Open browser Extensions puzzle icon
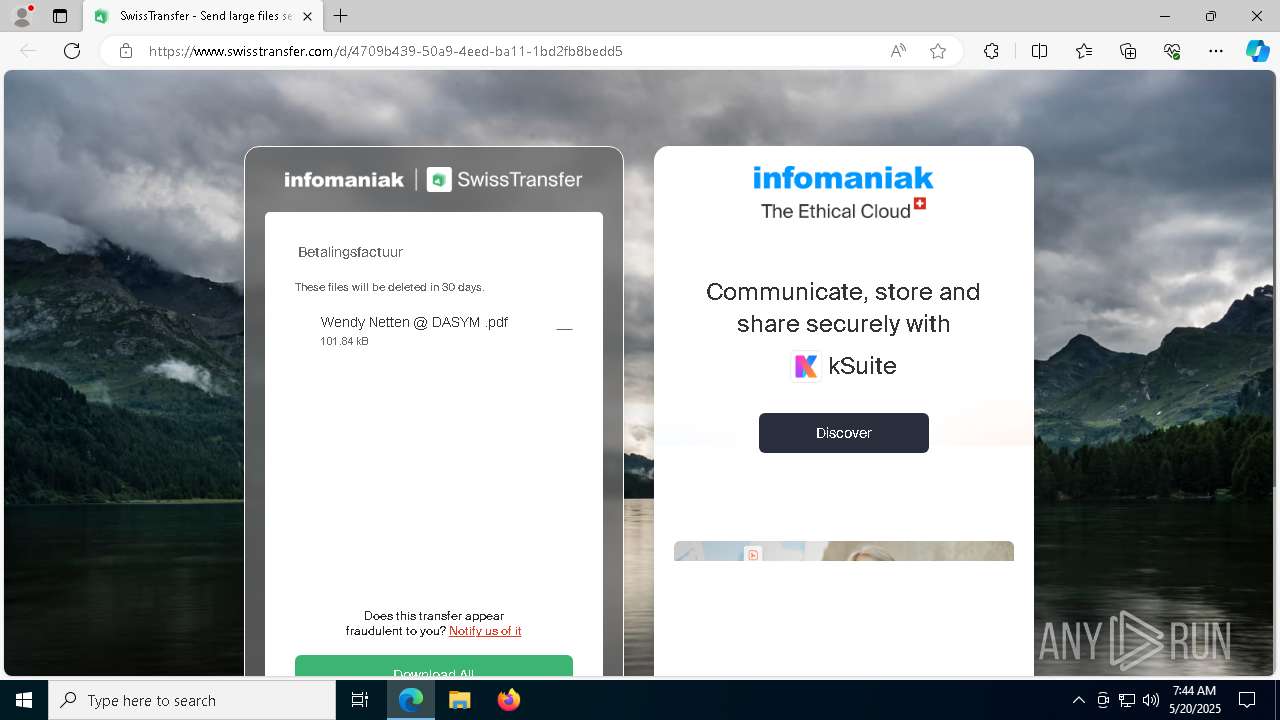1280x720 pixels. (991, 51)
